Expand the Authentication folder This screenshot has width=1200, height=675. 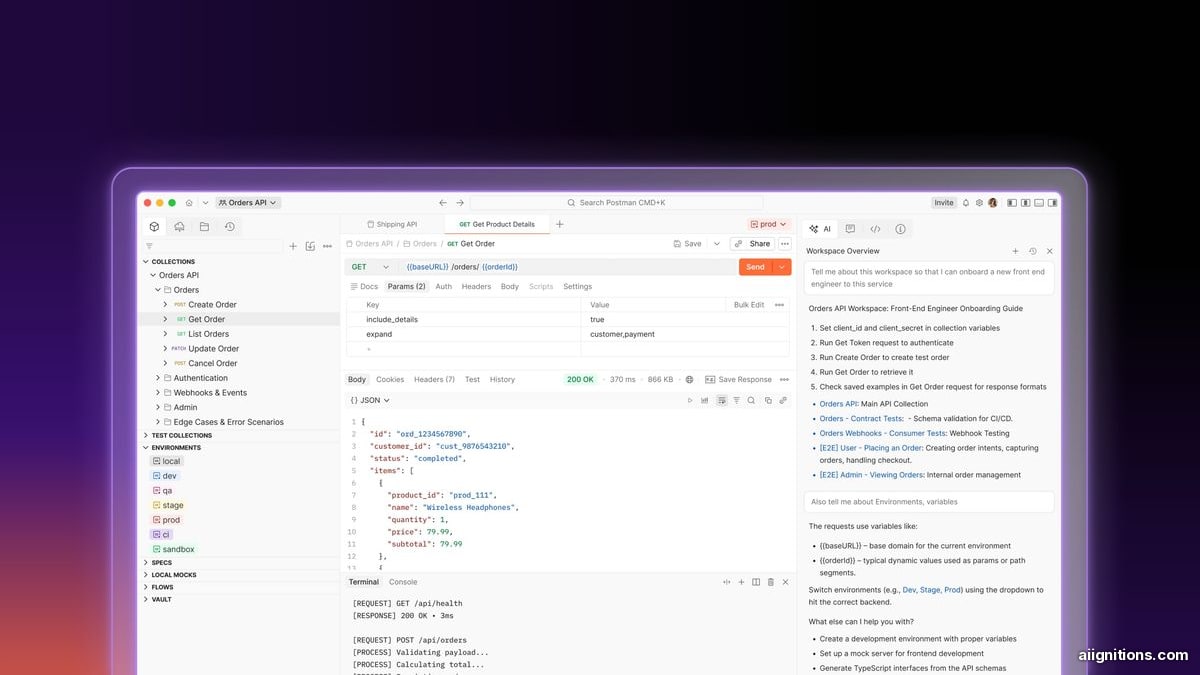(158, 378)
